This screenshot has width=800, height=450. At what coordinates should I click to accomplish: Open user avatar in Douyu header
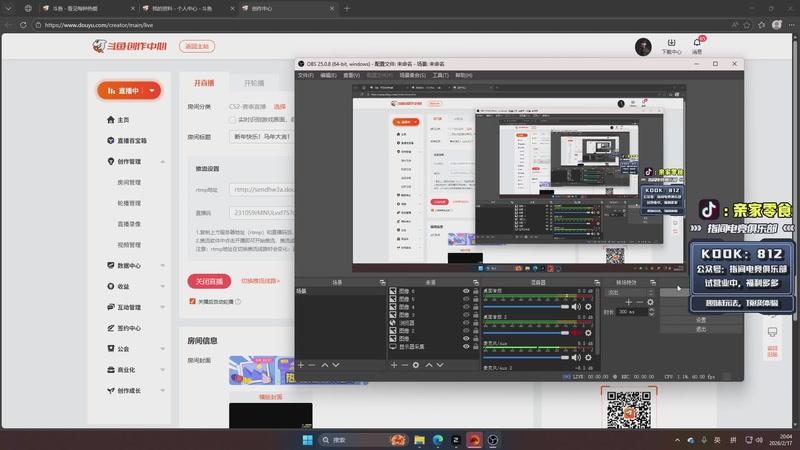[643, 47]
